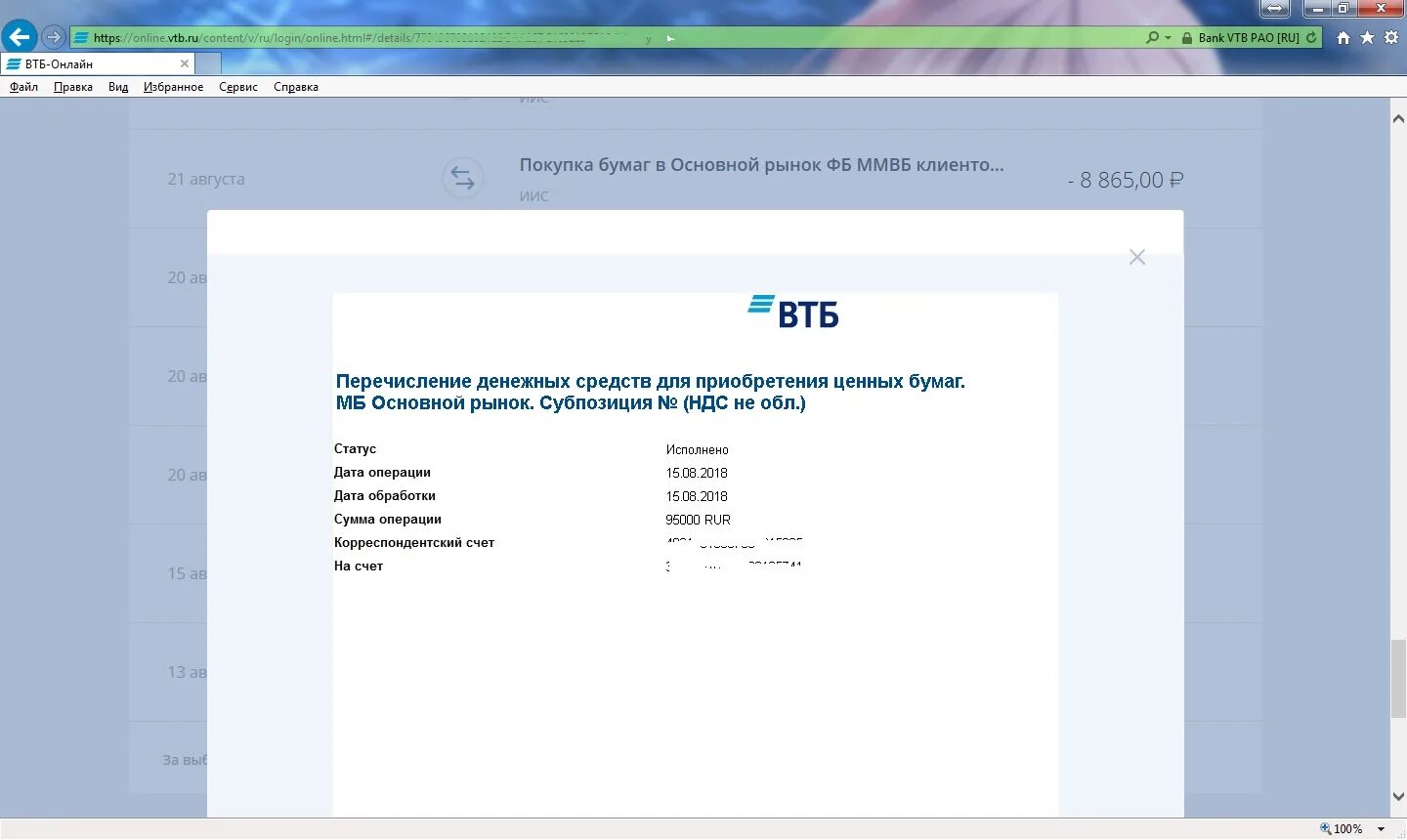Screen dimensions: 1407x840
Task: Click the scrollbar down arrow
Action: (1398, 797)
